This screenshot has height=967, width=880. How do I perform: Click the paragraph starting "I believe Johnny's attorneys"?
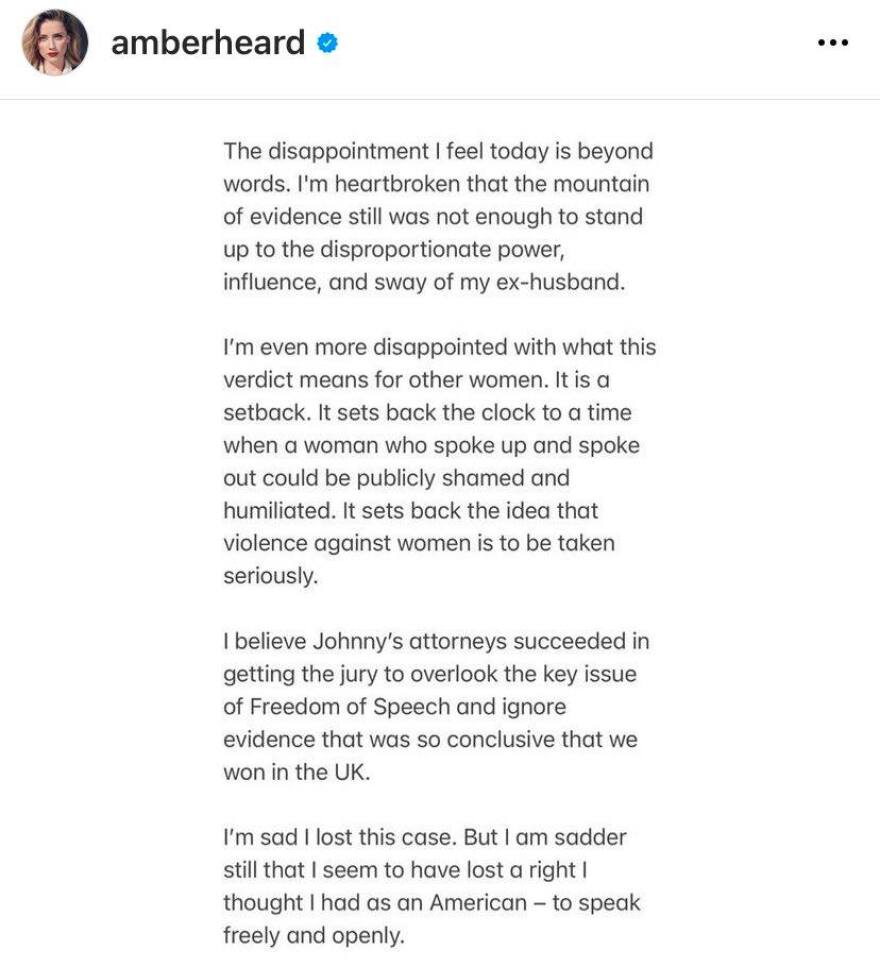pos(438,706)
